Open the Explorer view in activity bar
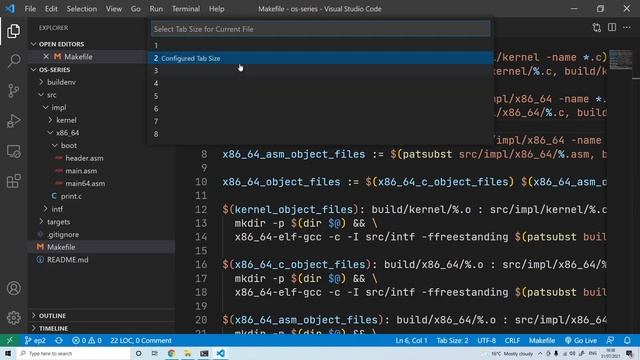This screenshot has width=640, height=360. coord(13,31)
